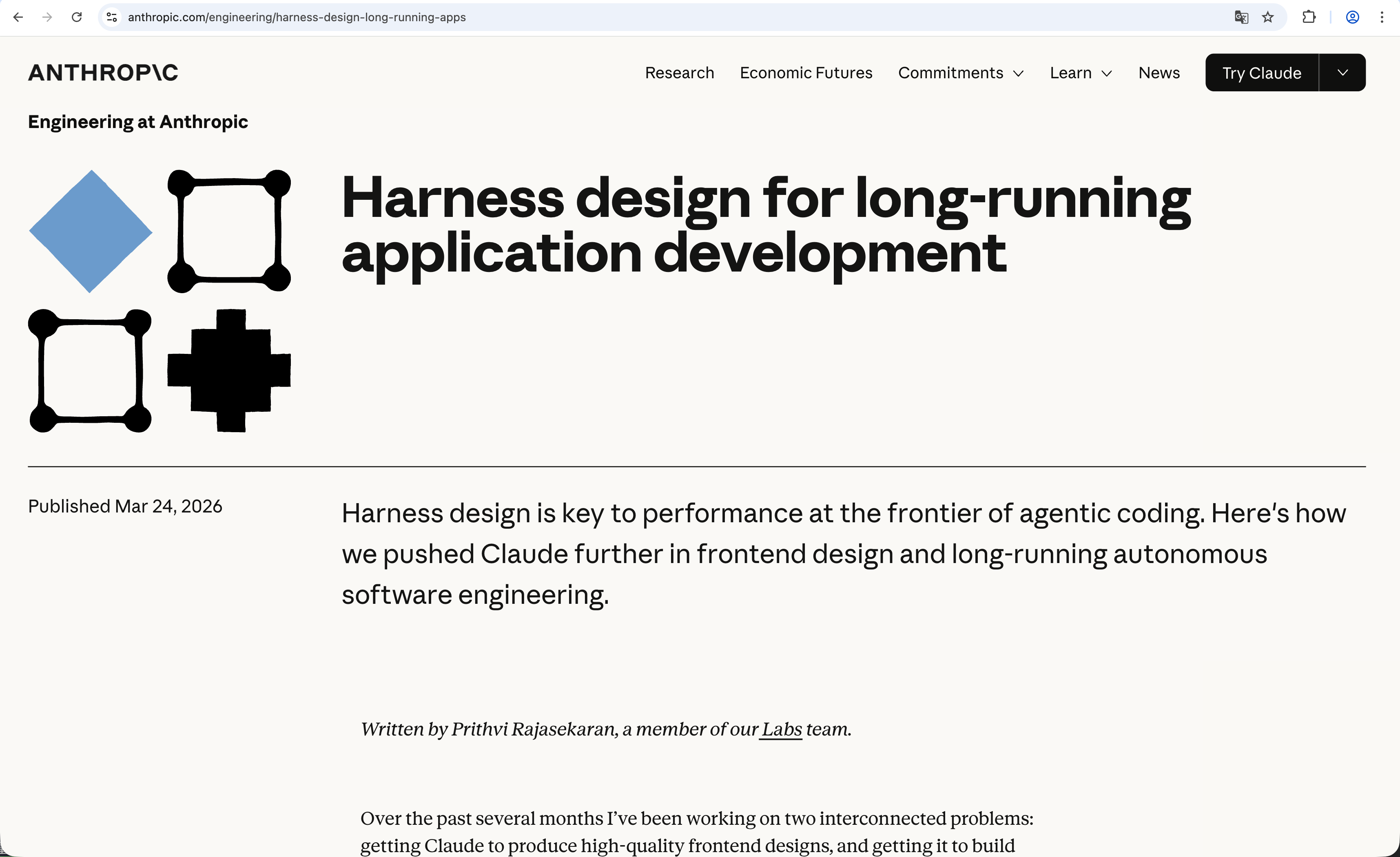The width and height of the screenshot is (1400, 857).
Task: Go back to the previous page
Action: click(18, 17)
